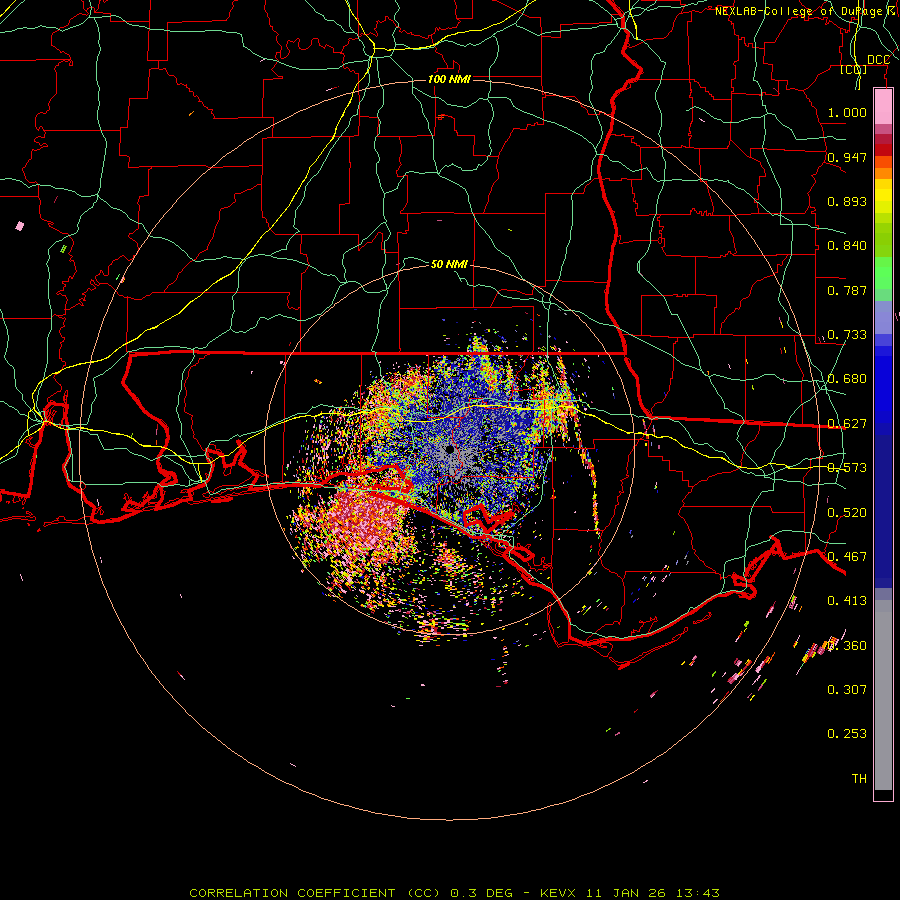Image resolution: width=900 pixels, height=900 pixels.
Task: Click the 50 NMI range ring label
Action: pyautogui.click(x=449, y=264)
